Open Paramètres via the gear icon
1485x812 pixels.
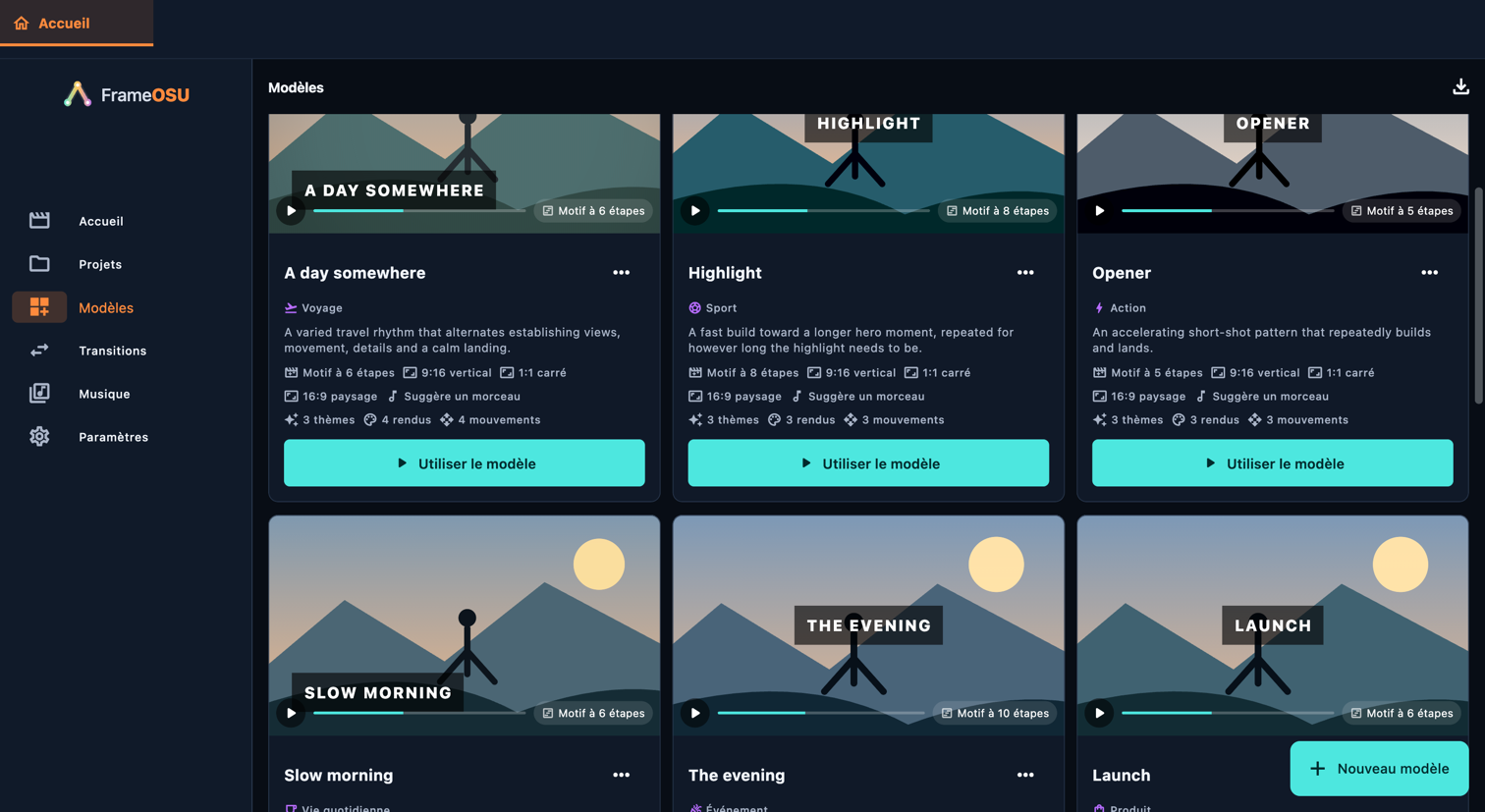[39, 437]
